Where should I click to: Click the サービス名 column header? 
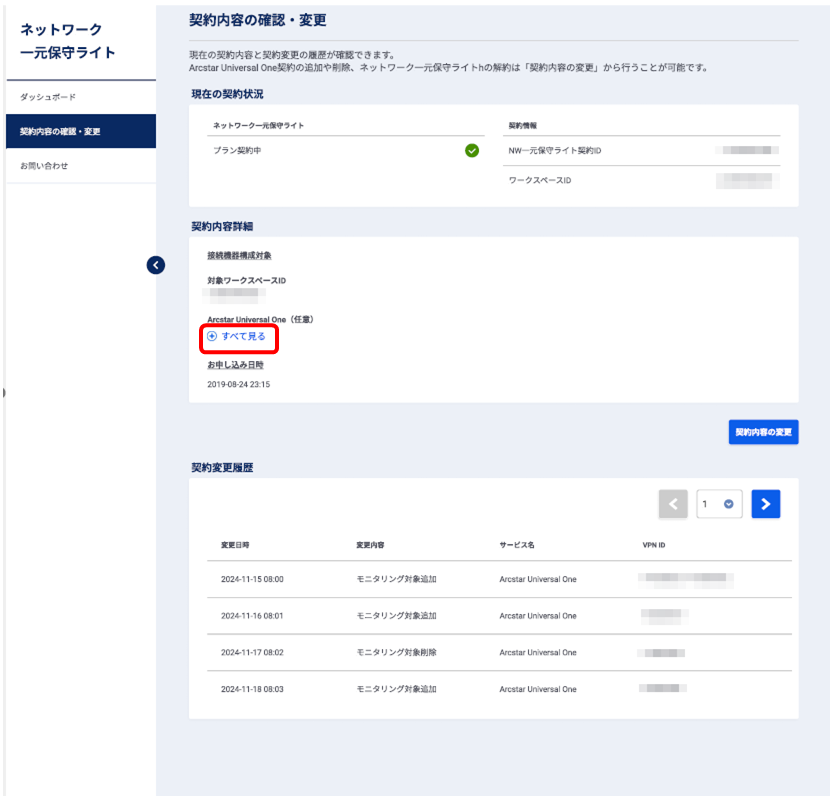tap(516, 545)
